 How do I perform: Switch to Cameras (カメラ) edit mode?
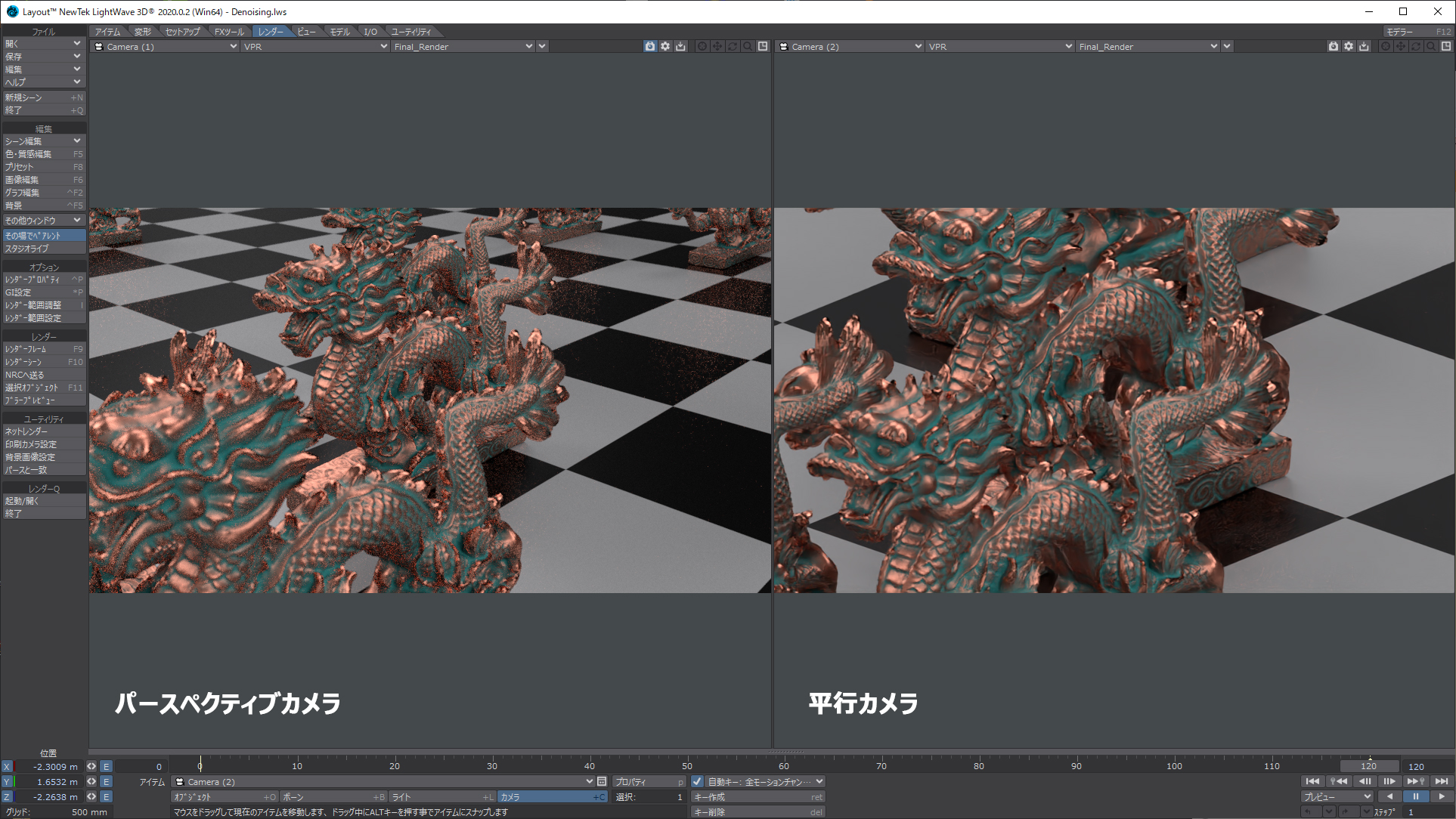pos(553,796)
